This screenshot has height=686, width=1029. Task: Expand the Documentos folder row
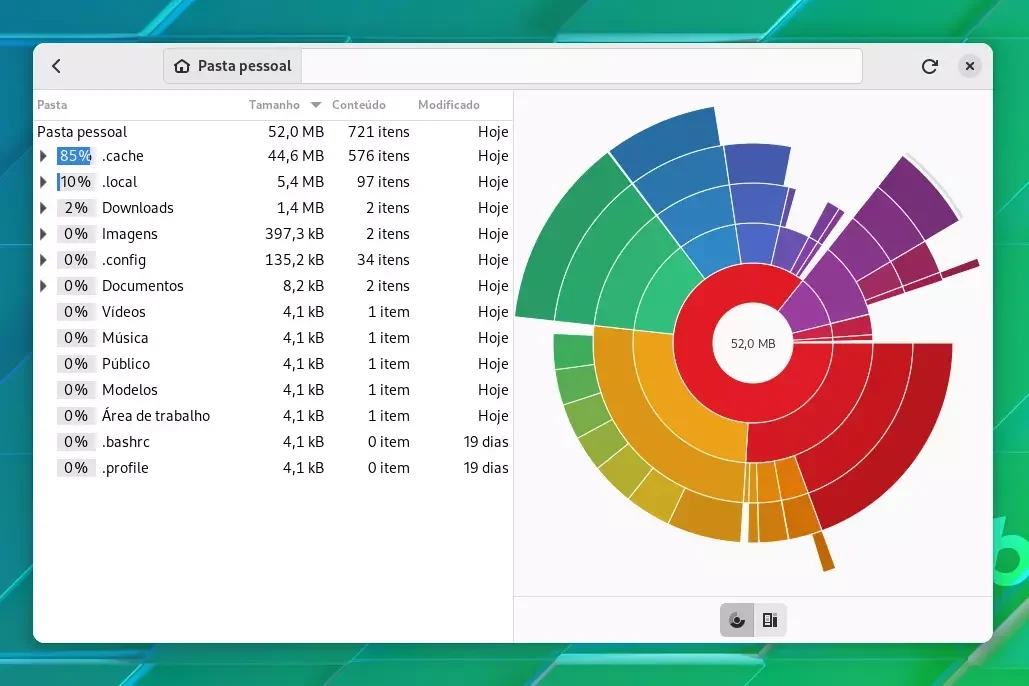pos(43,286)
